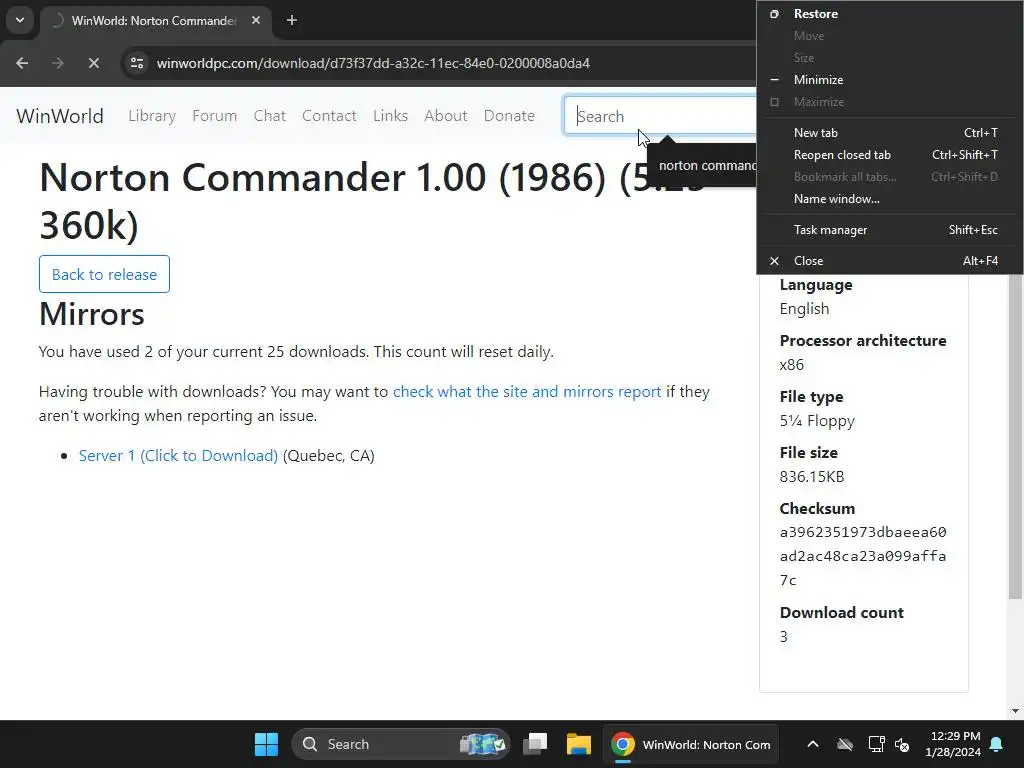Open site information icon in address bar
Screen dimensions: 1024x768
pyautogui.click(x=137, y=63)
